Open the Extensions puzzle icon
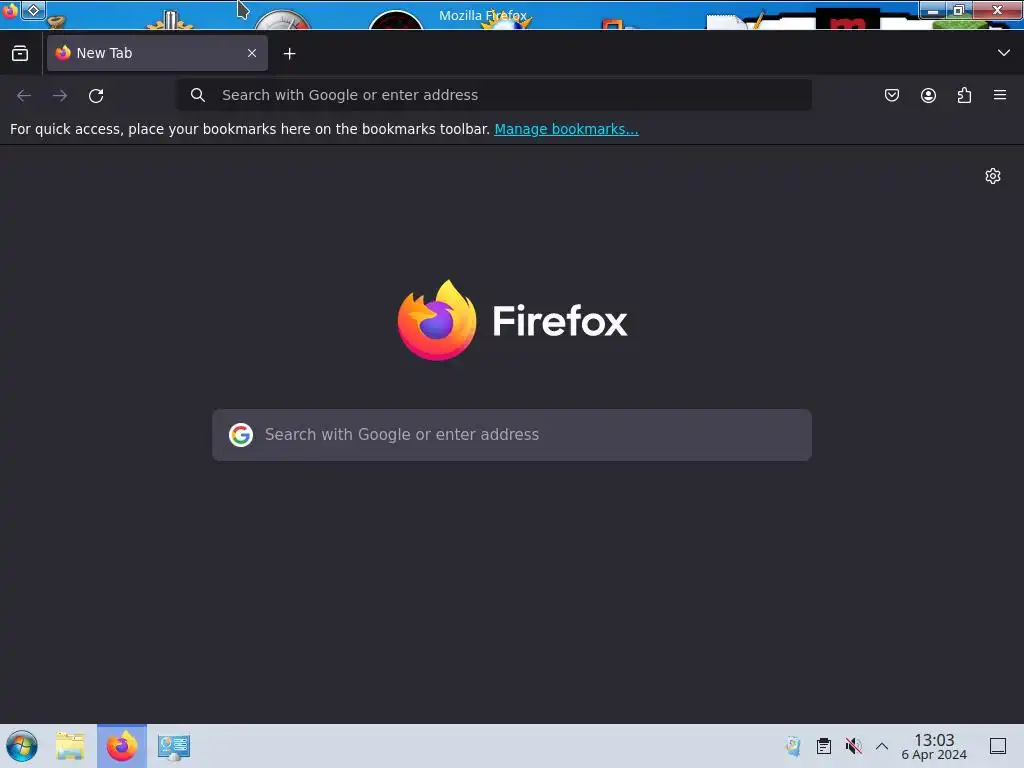This screenshot has width=1024, height=768. click(x=964, y=95)
